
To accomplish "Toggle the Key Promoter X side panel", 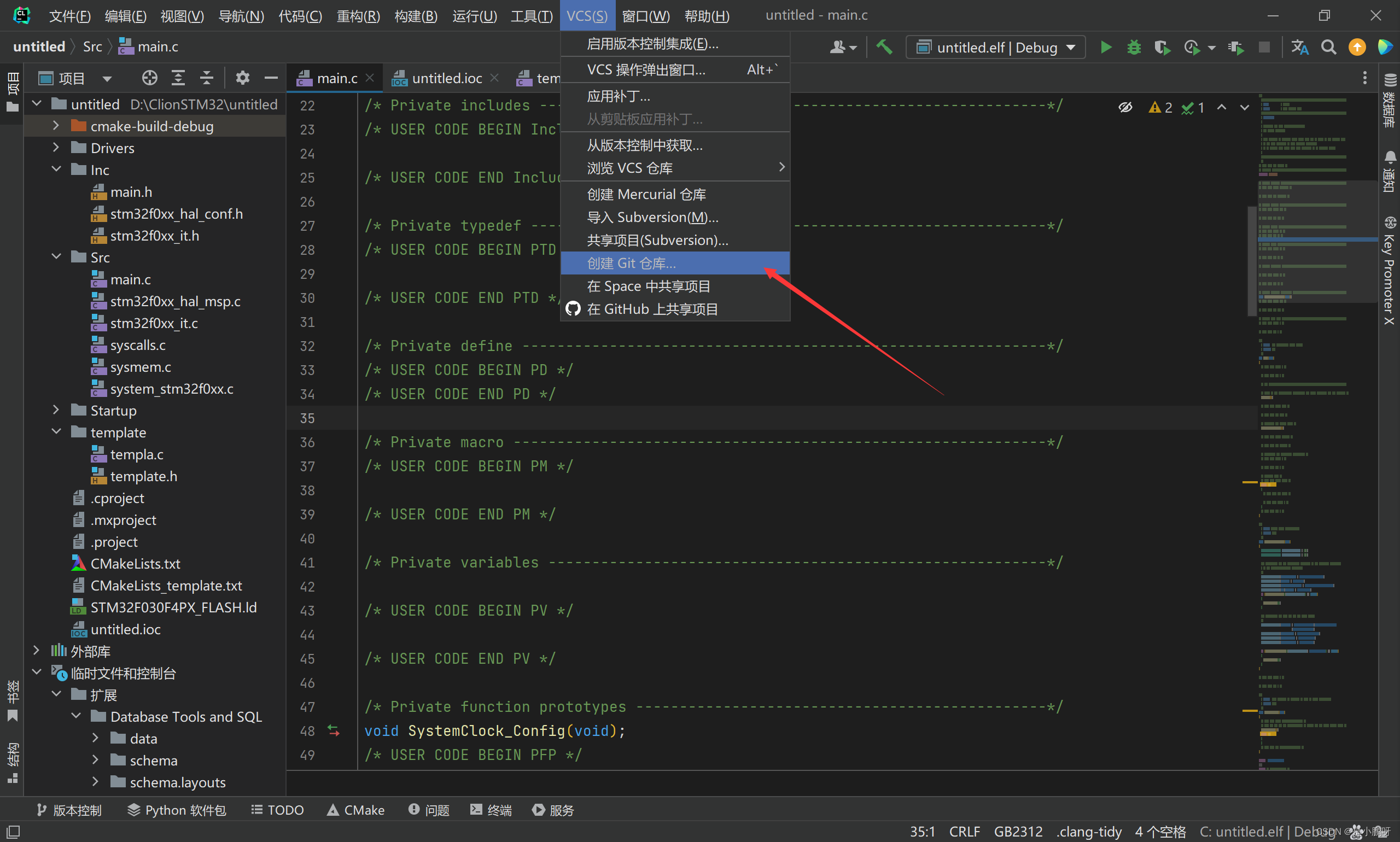I will (1389, 270).
